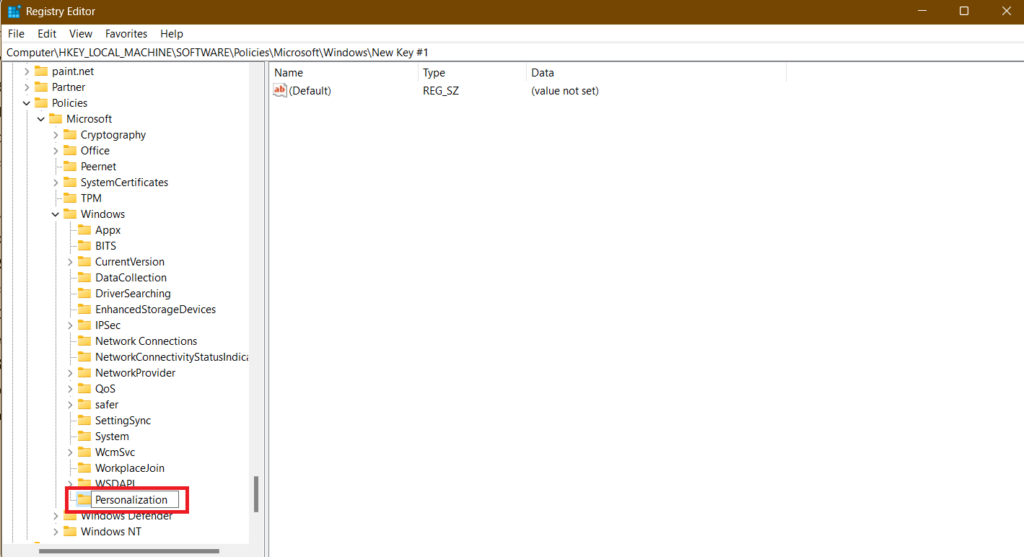Click the folder icon beside SettingSync
The image size is (1024, 557).
[84, 421]
